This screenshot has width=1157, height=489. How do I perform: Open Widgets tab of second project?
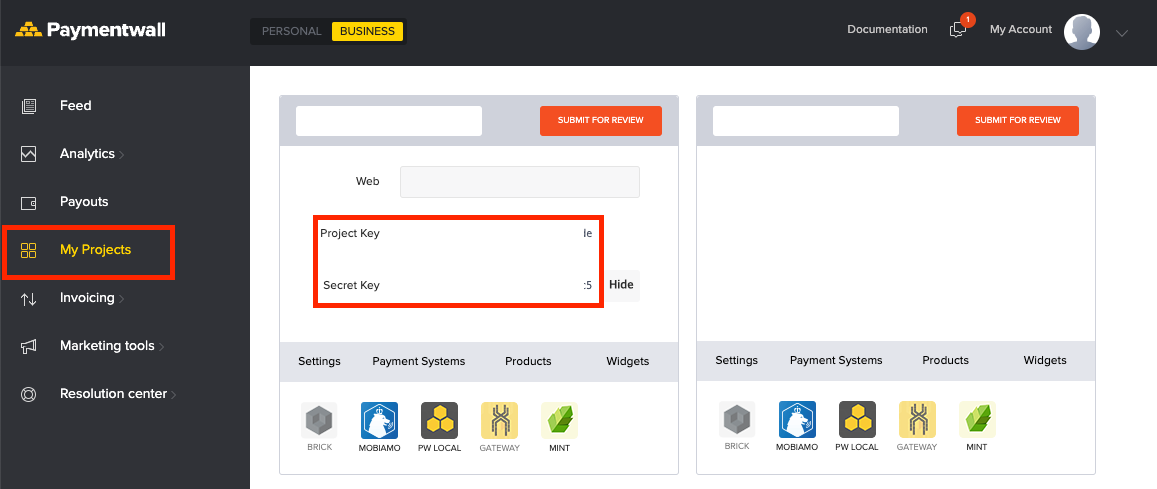click(x=1045, y=361)
